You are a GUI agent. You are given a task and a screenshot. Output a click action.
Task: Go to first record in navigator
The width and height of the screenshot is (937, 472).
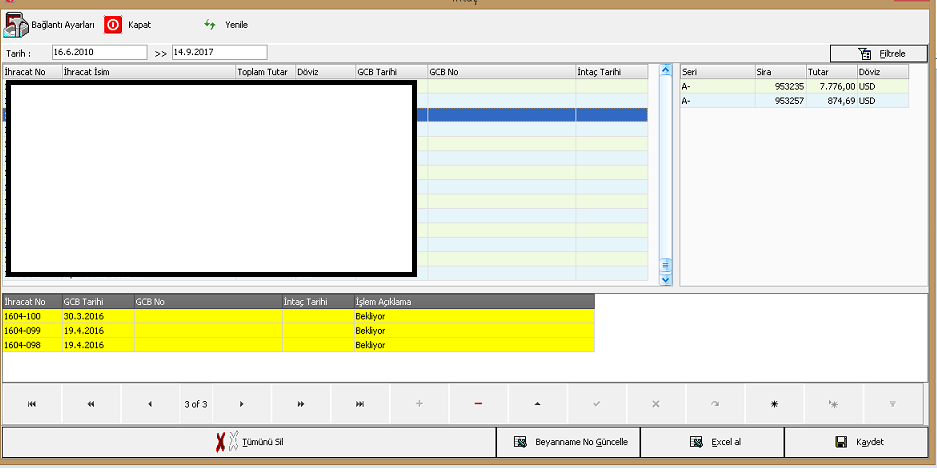32,404
